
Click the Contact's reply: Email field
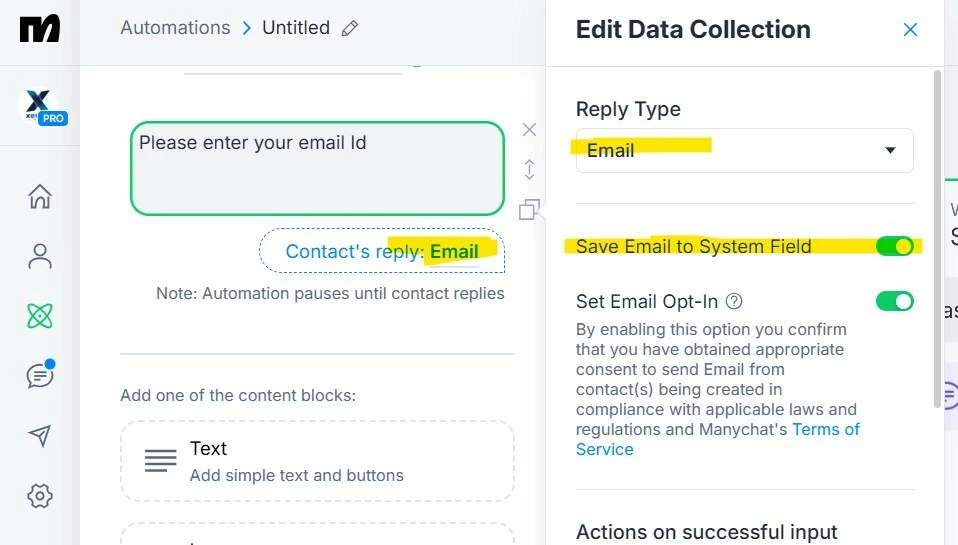click(382, 251)
